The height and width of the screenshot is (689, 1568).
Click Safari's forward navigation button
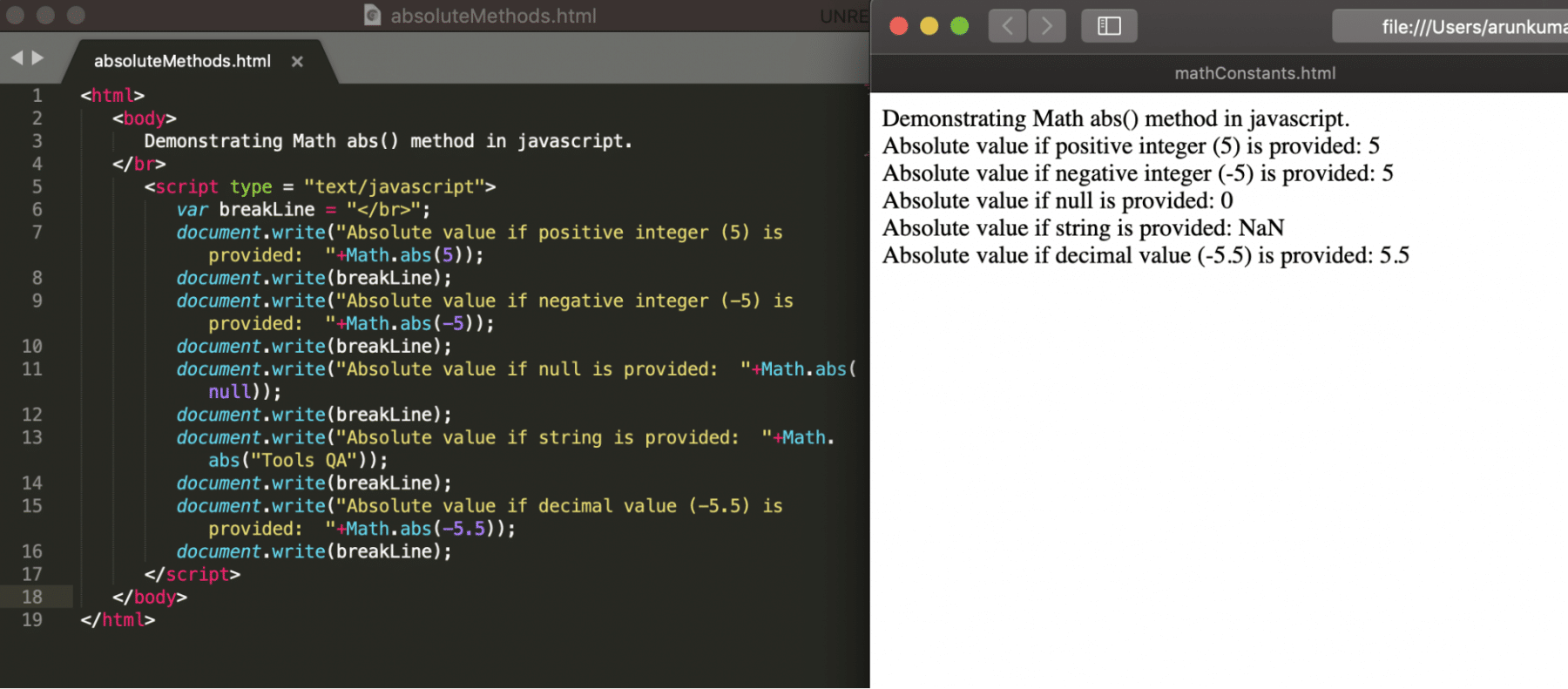pos(1046,26)
